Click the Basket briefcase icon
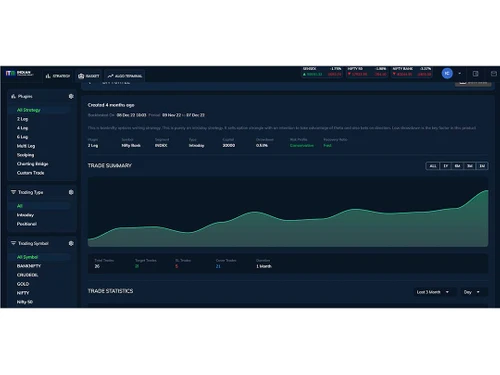The height and width of the screenshot is (375, 500). click(81, 76)
